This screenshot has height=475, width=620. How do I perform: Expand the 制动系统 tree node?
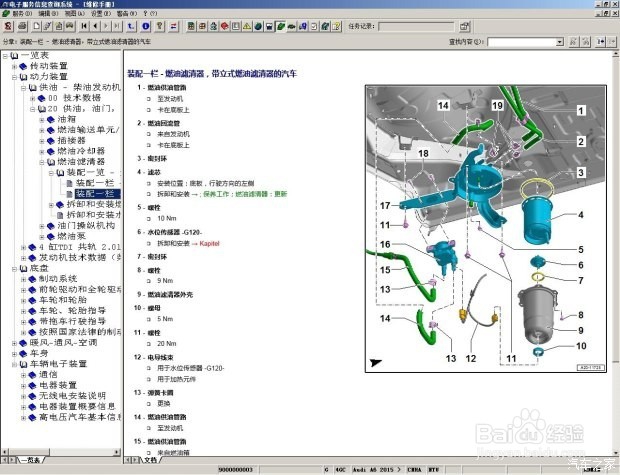tap(24, 280)
